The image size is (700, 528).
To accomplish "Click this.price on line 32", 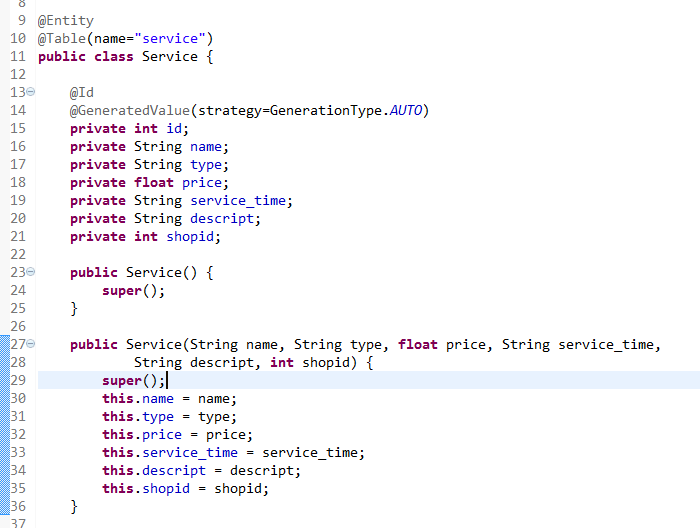I will pos(142,435).
